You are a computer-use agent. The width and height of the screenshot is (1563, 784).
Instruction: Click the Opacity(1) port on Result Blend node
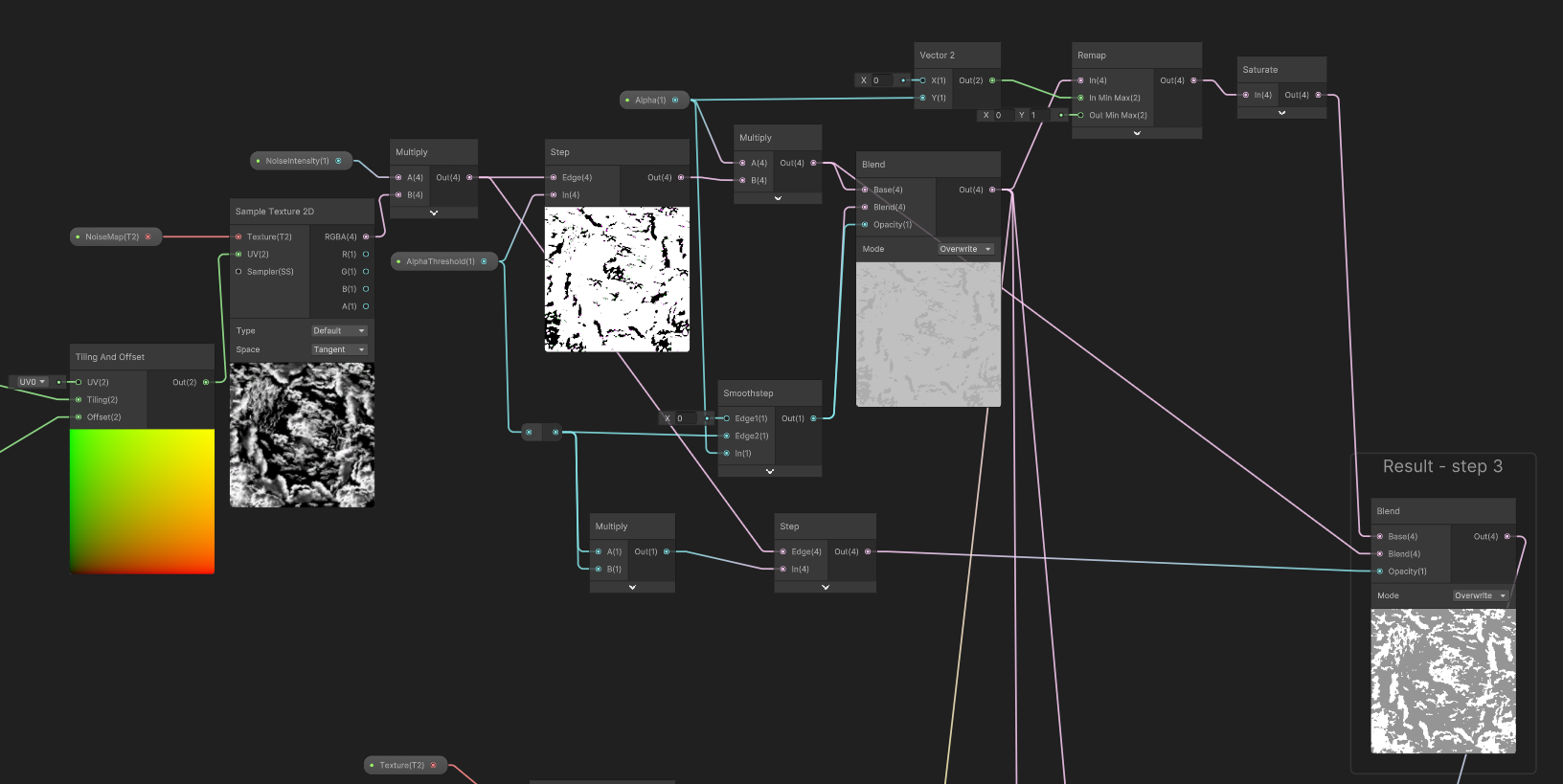pos(1379,571)
